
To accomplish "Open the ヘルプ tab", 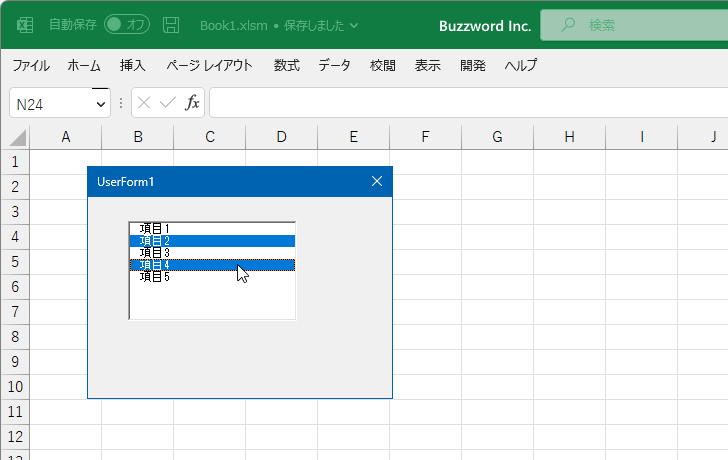I will pyautogui.click(x=520, y=65).
